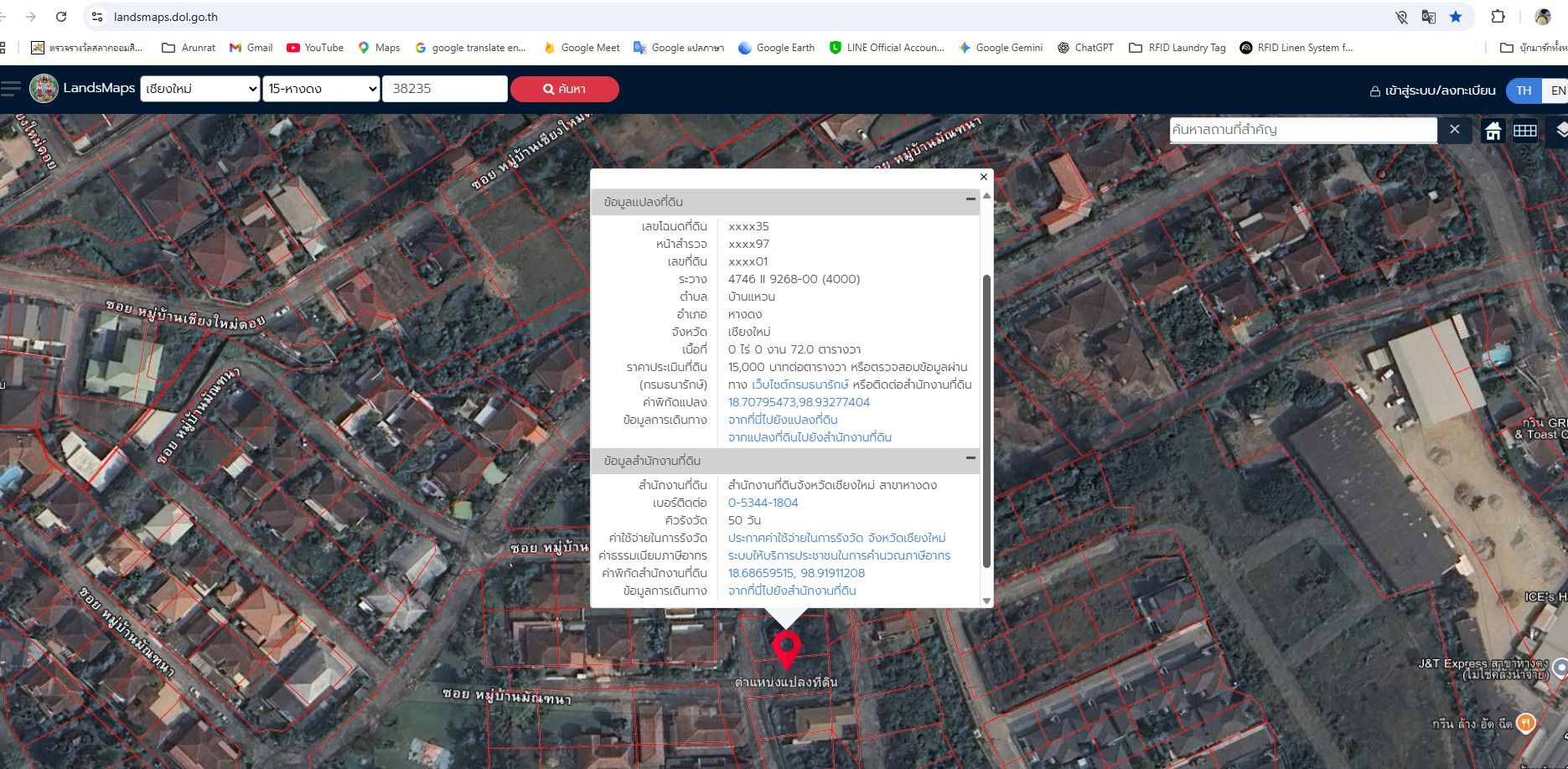
Task: Click the info popup vertical scrollbar
Action: [x=986, y=421]
